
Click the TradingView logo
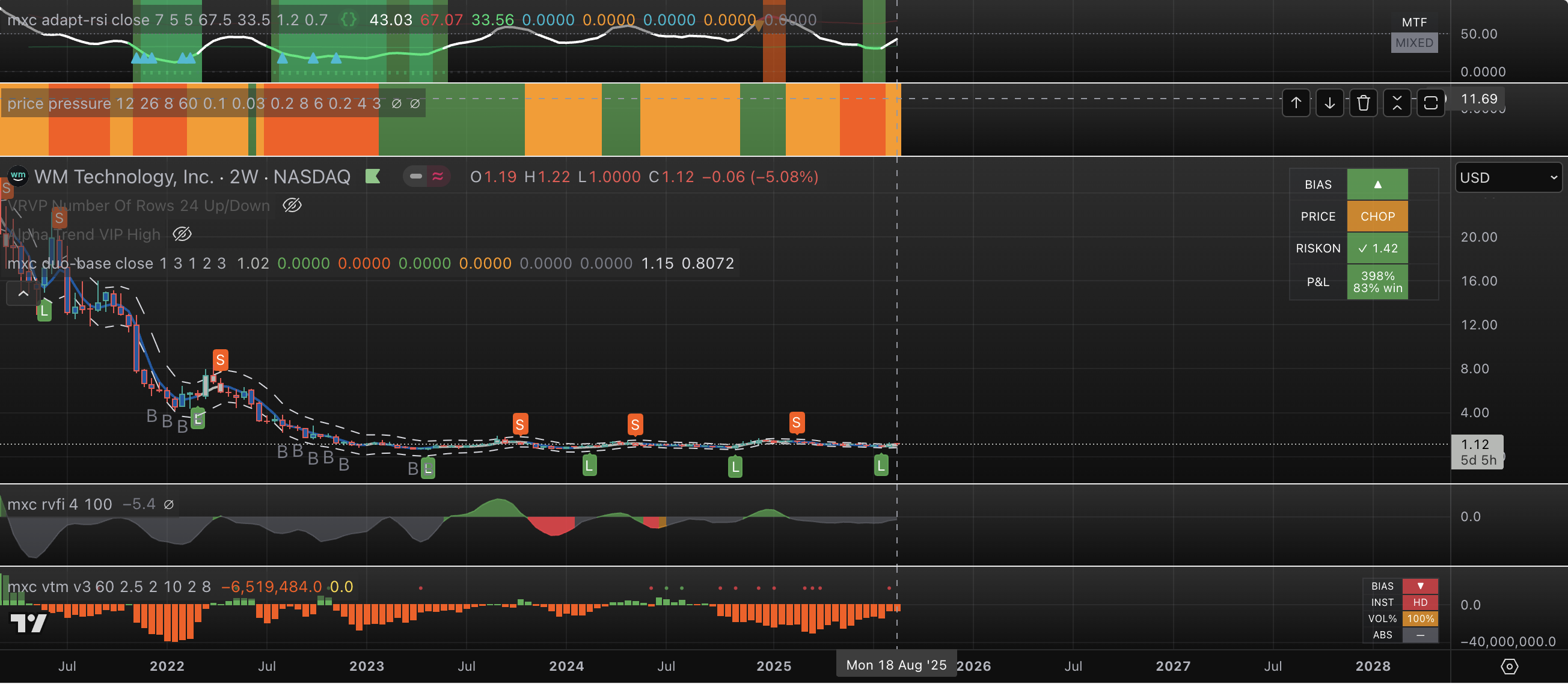click(x=29, y=623)
